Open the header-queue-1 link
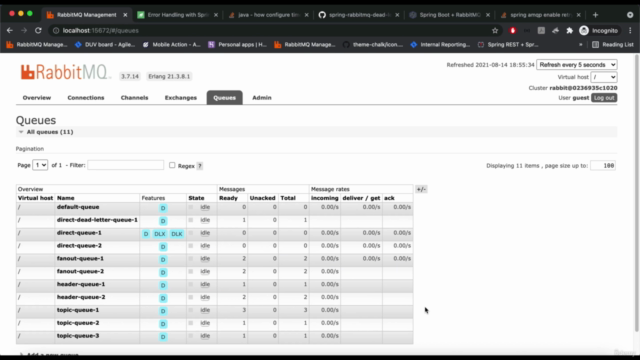Screen dimensions: 640x360 [x=81, y=284]
